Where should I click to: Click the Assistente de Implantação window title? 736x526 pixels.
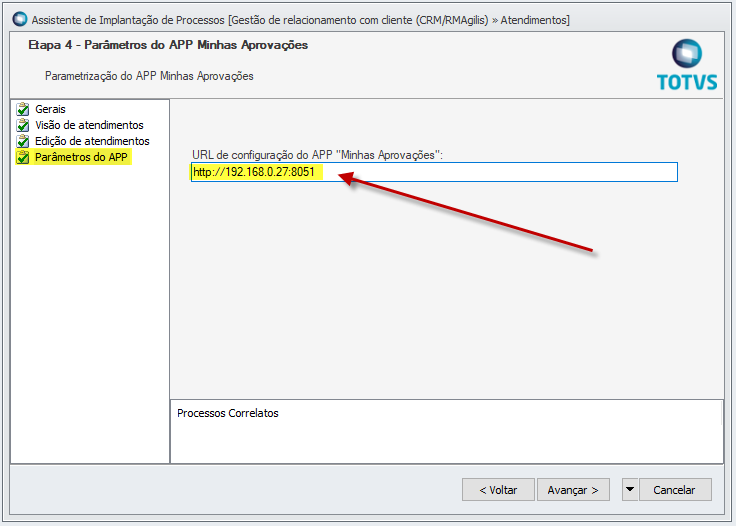[x=300, y=20]
